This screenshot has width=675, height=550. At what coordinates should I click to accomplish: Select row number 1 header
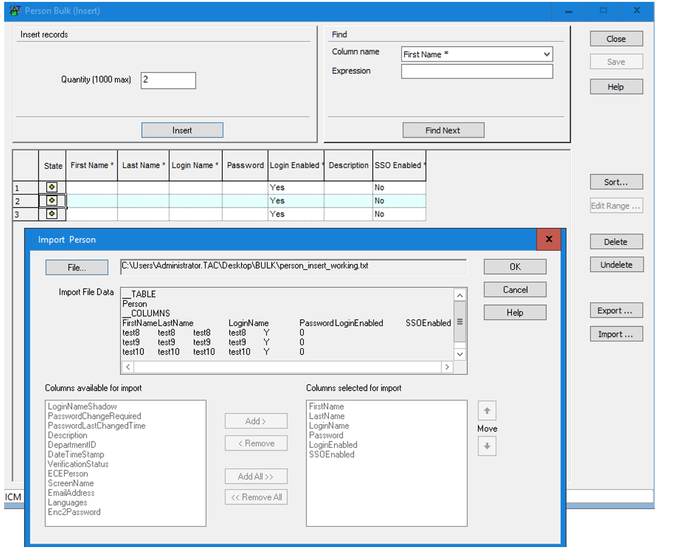coord(25,188)
